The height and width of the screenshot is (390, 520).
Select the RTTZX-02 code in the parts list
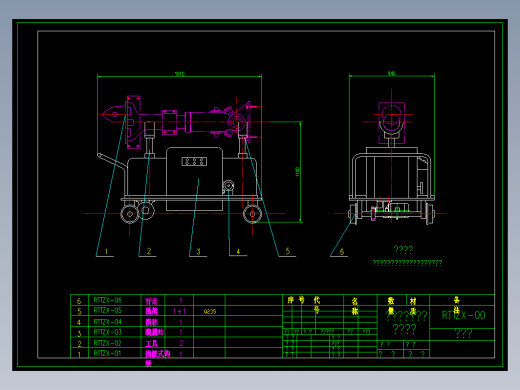tap(108, 343)
